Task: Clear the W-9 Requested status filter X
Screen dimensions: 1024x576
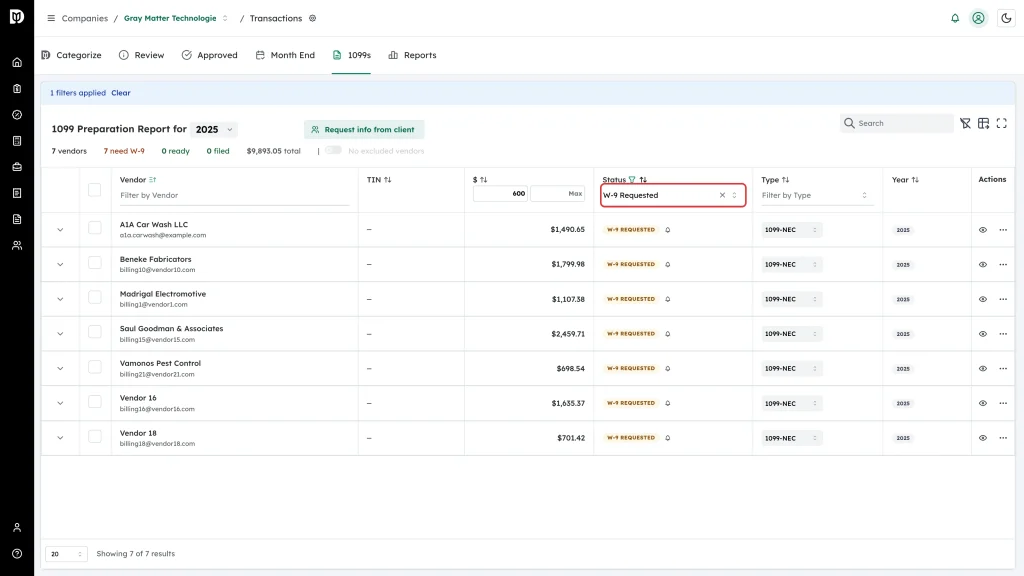Action: click(722, 195)
